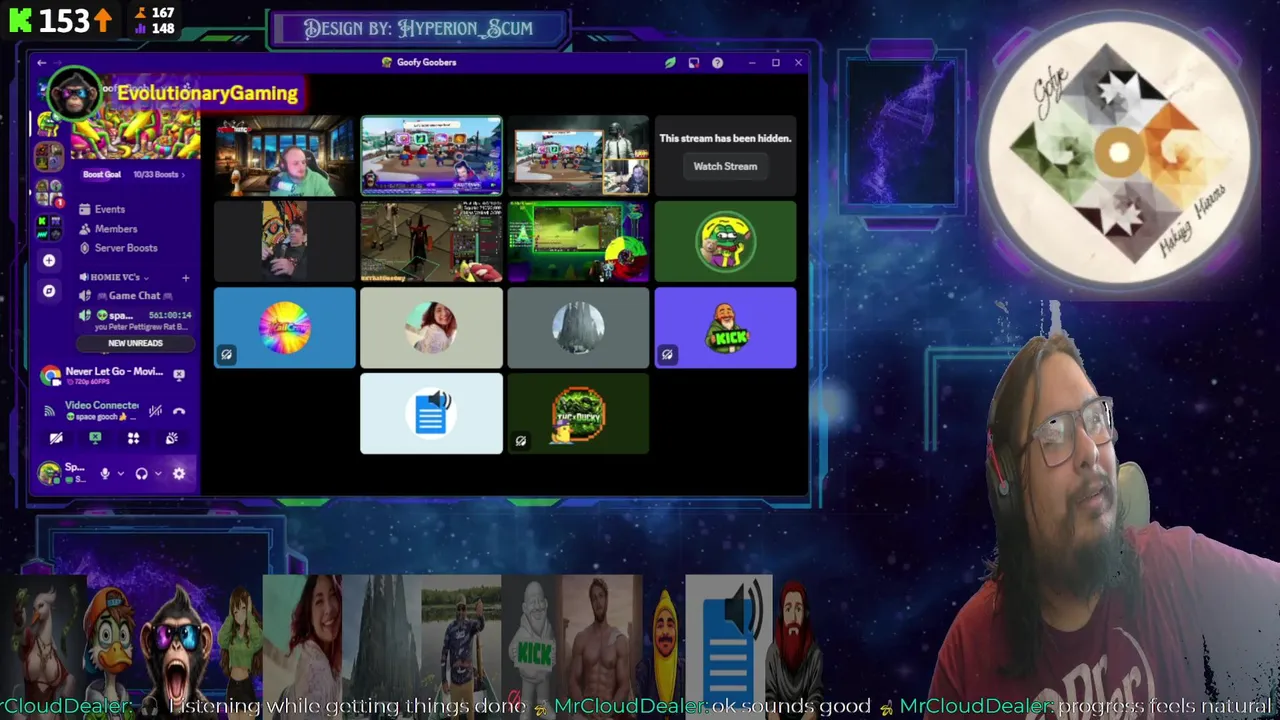1280x720 pixels.
Task: Select the rainbow tie-dye avatar tile
Action: coord(284,328)
